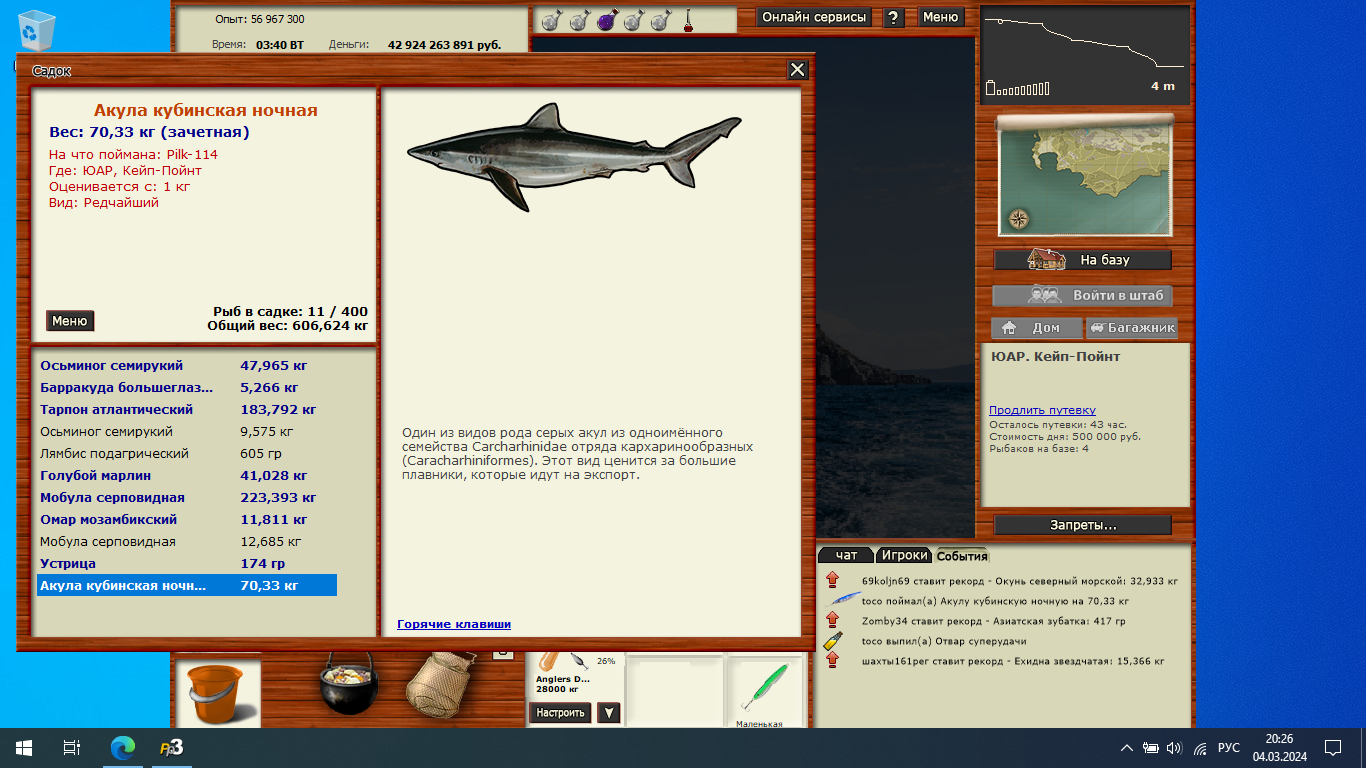Open the Меню button inside the Садок window
1366x768 pixels.
click(x=70, y=321)
